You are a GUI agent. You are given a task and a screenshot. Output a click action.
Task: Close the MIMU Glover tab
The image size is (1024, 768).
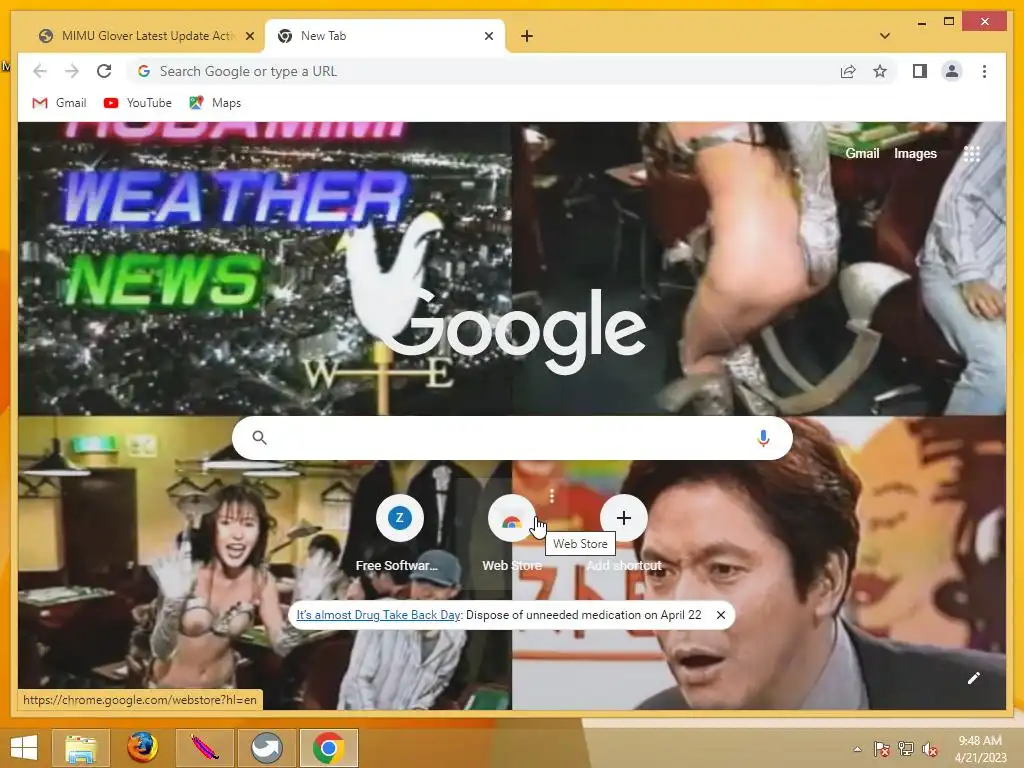point(249,36)
